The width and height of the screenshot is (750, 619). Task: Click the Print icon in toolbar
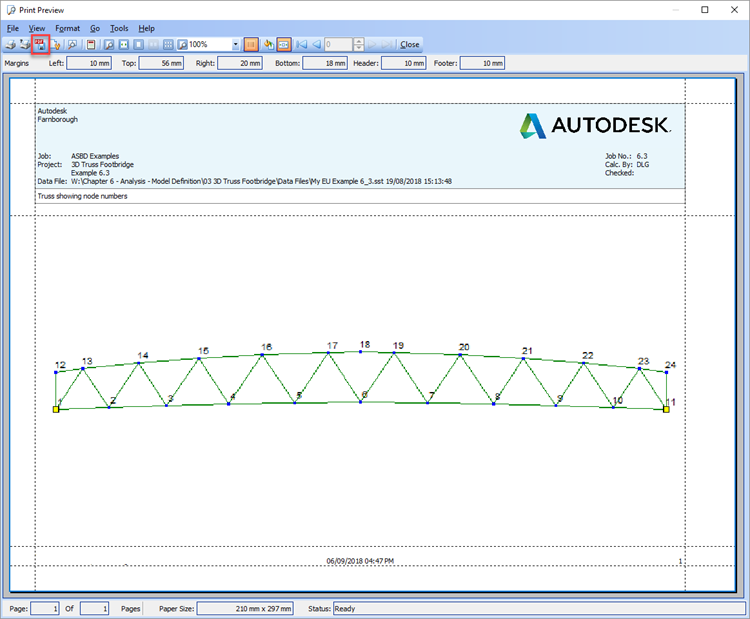click(x=11, y=44)
